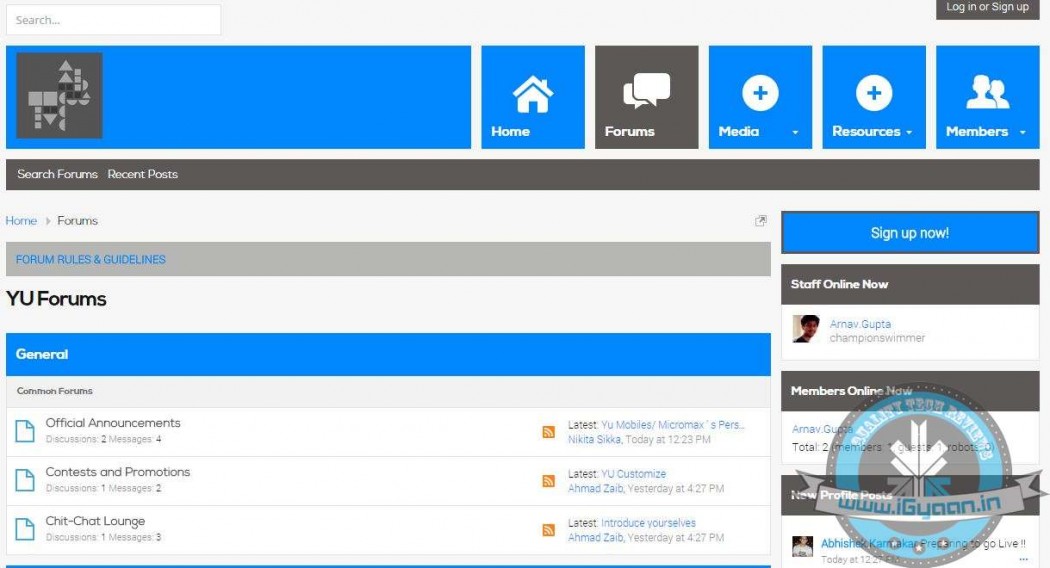Click Arnav.Gupta's avatar under Staff Online

(x=806, y=330)
